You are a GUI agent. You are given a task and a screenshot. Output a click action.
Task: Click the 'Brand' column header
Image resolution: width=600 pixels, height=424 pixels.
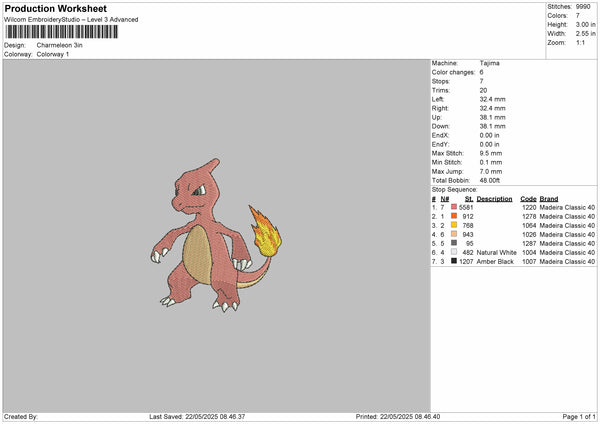pyautogui.click(x=549, y=199)
